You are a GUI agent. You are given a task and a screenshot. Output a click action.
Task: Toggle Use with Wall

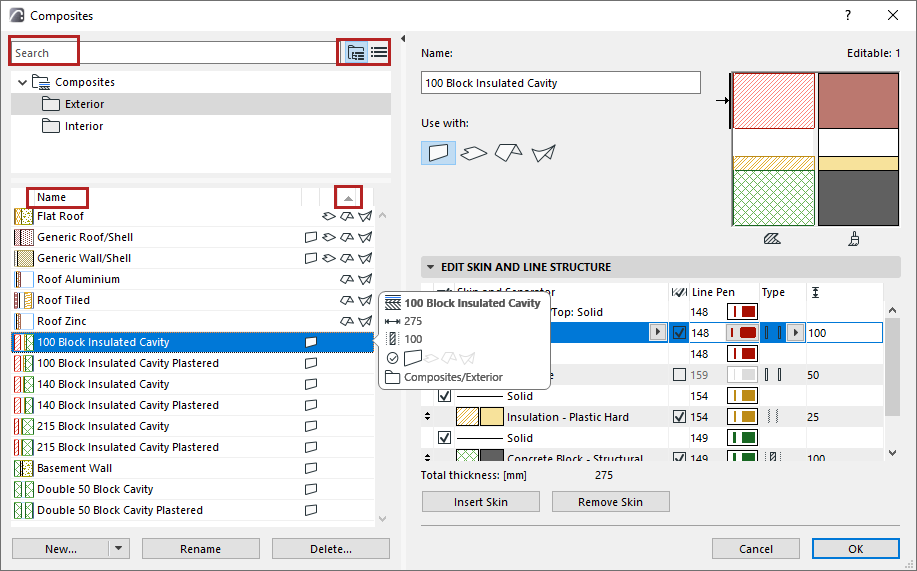coord(438,153)
